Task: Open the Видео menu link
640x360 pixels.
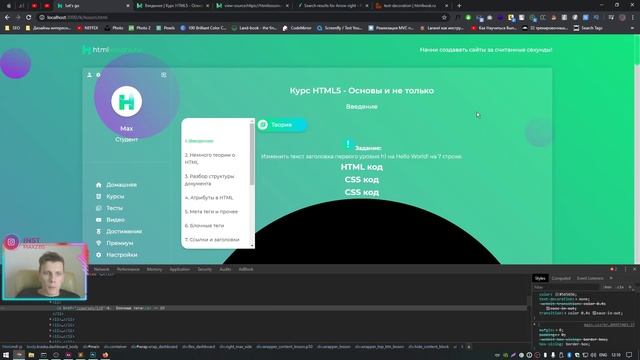Action: point(116,220)
